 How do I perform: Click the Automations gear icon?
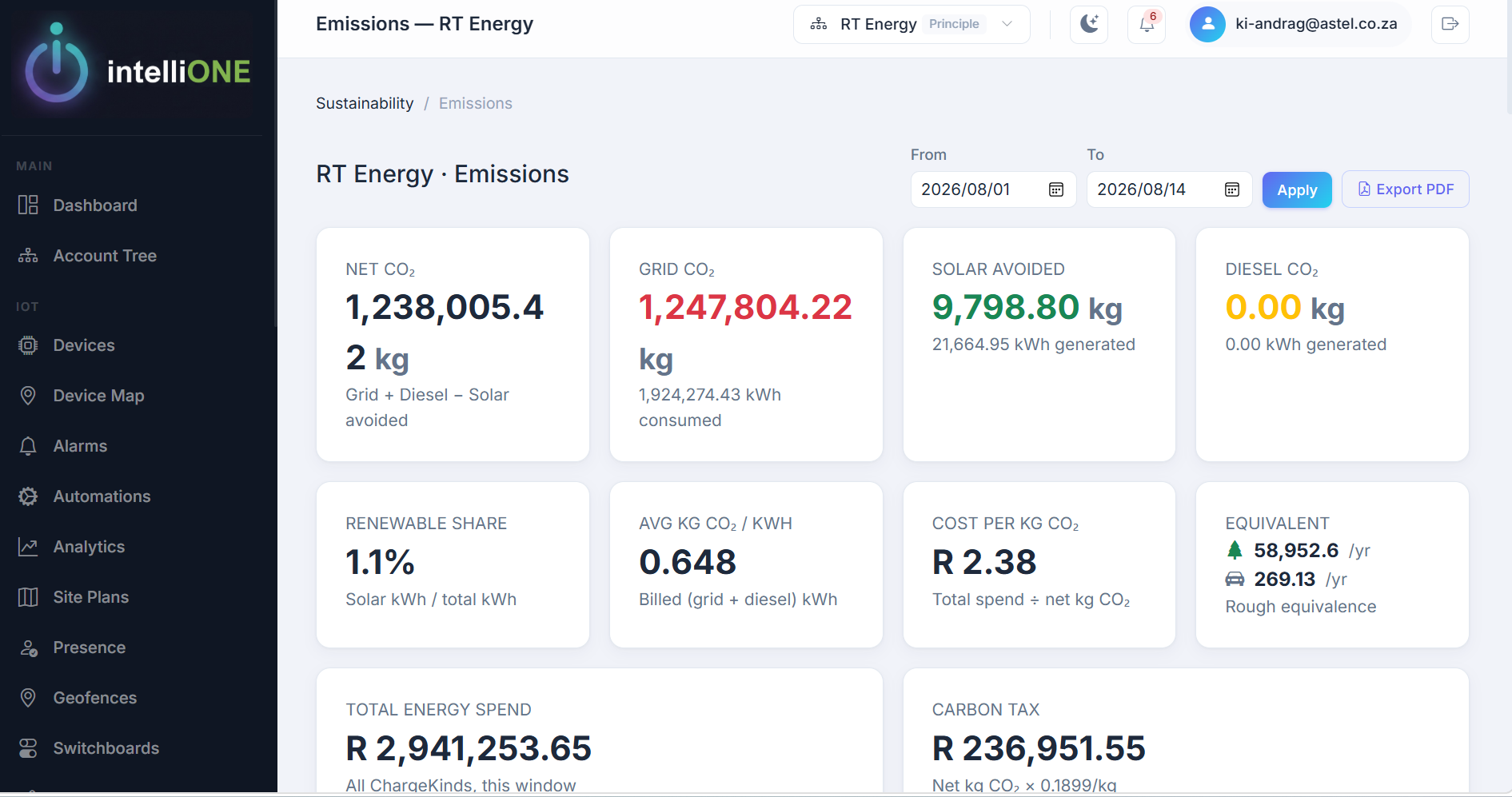coord(28,496)
